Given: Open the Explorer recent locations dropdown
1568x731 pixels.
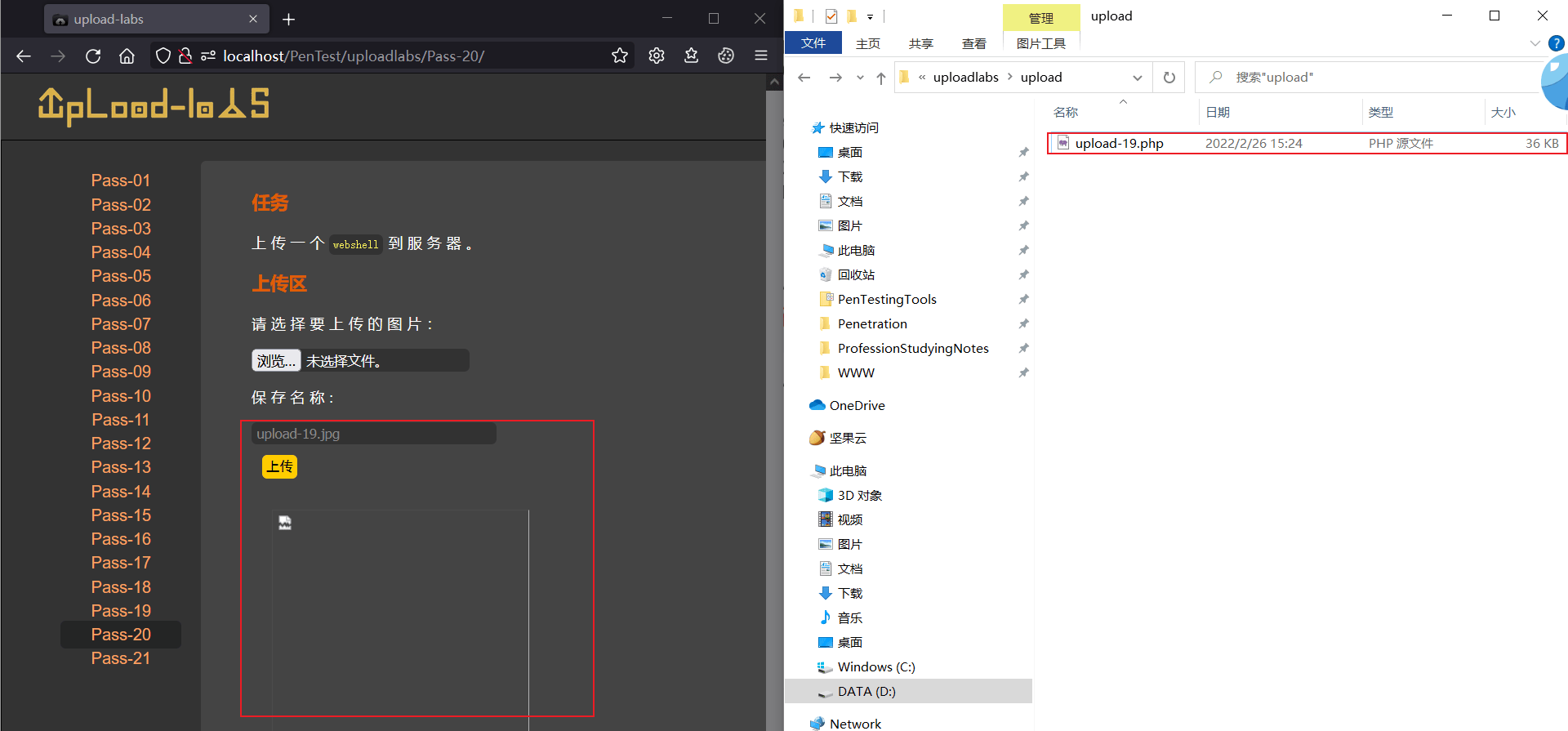Looking at the screenshot, I should pos(860,78).
